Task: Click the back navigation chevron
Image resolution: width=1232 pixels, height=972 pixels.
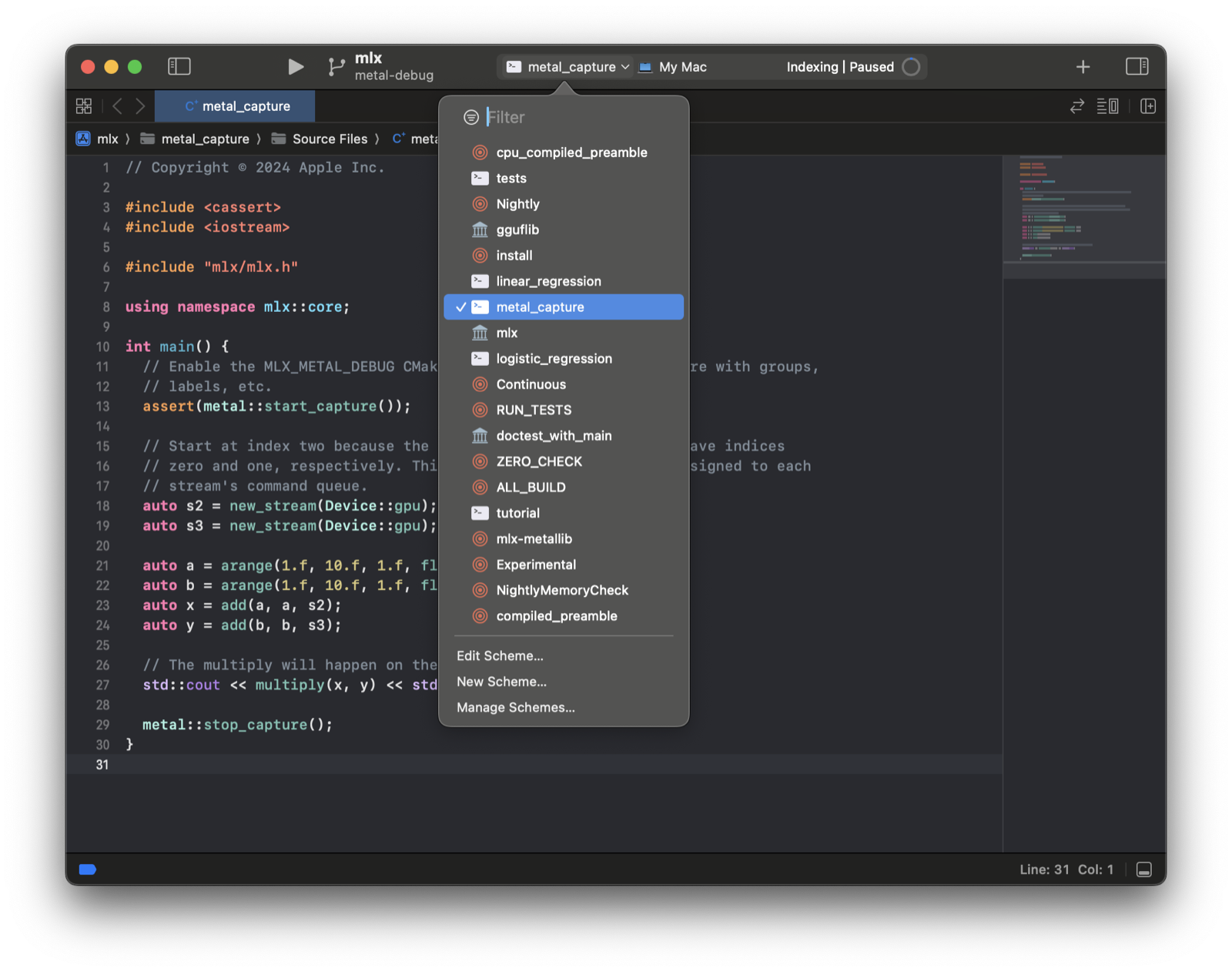Action: (x=116, y=106)
